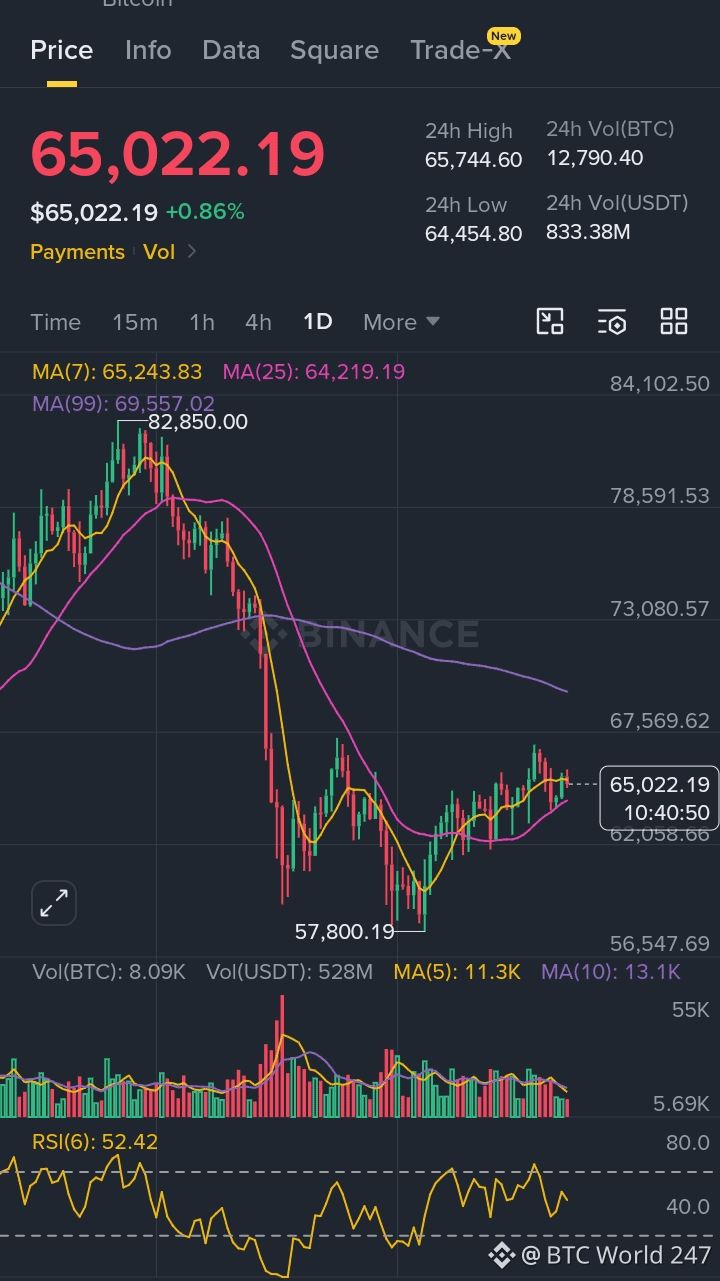The image size is (720, 1281).
Task: Click the 73,080.57 price axis label
Action: coord(659,608)
